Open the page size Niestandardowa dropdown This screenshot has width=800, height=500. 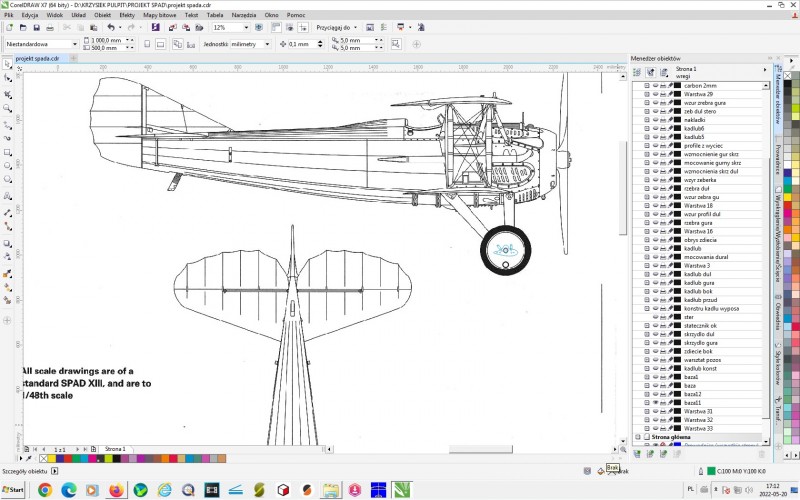click(74, 44)
